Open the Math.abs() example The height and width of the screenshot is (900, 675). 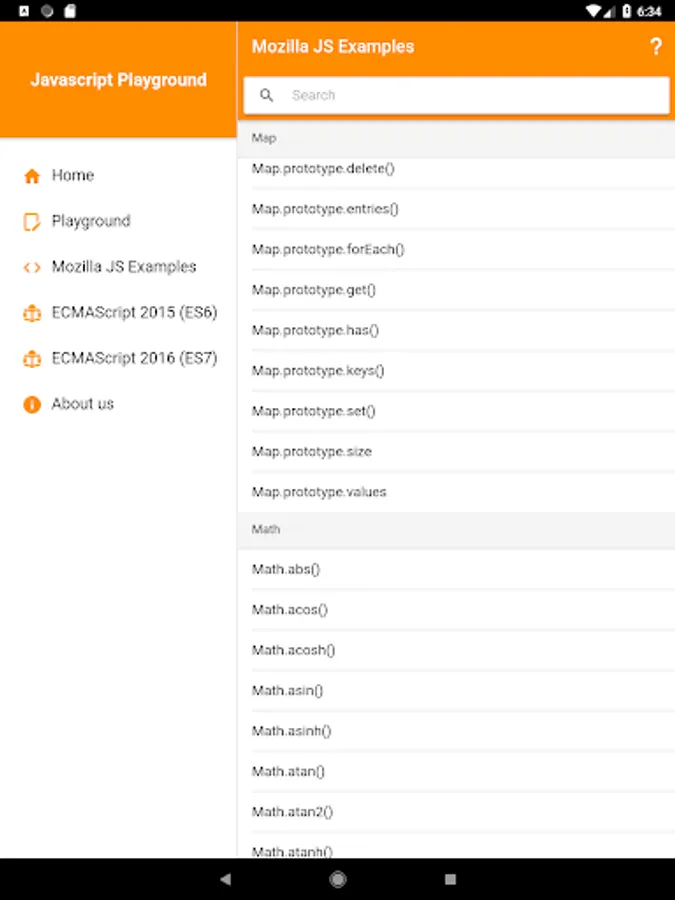point(456,569)
